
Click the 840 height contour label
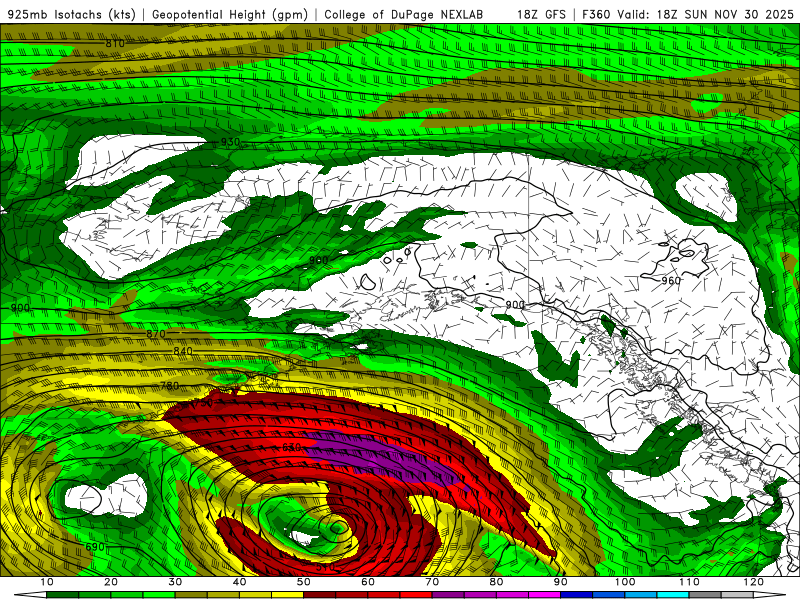point(183,351)
